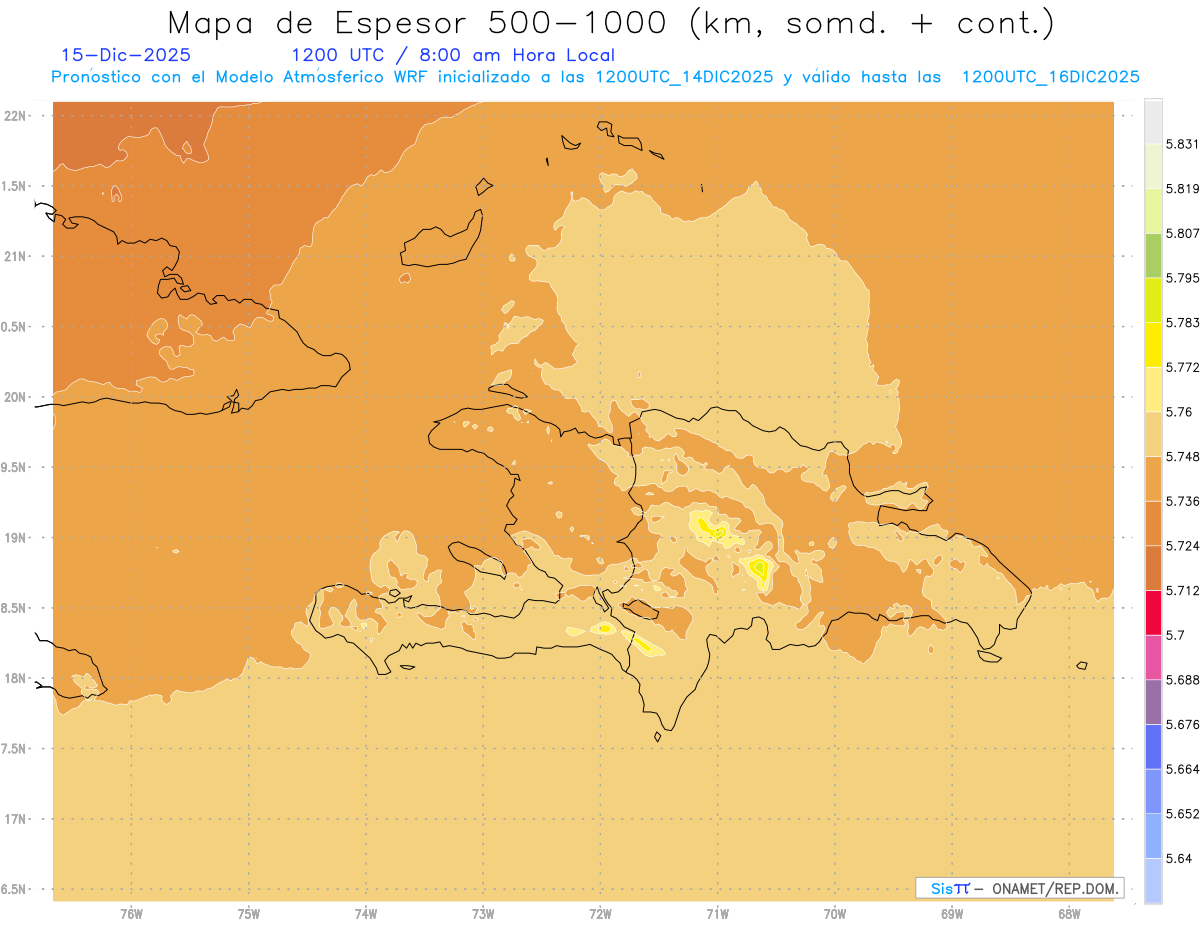Click the green legend swatch below 5.807
Image resolution: width=1200 pixels, height=927 pixels.
tap(1153, 255)
